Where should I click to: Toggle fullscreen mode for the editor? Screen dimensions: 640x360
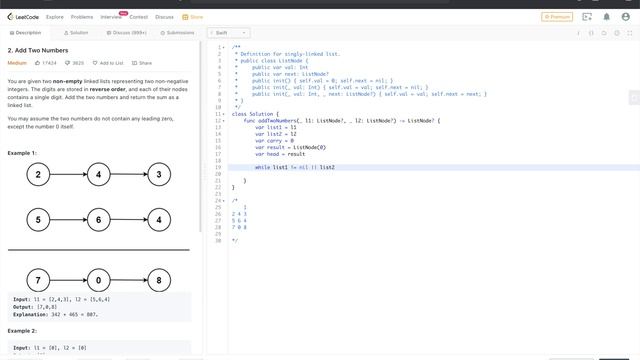pos(630,33)
